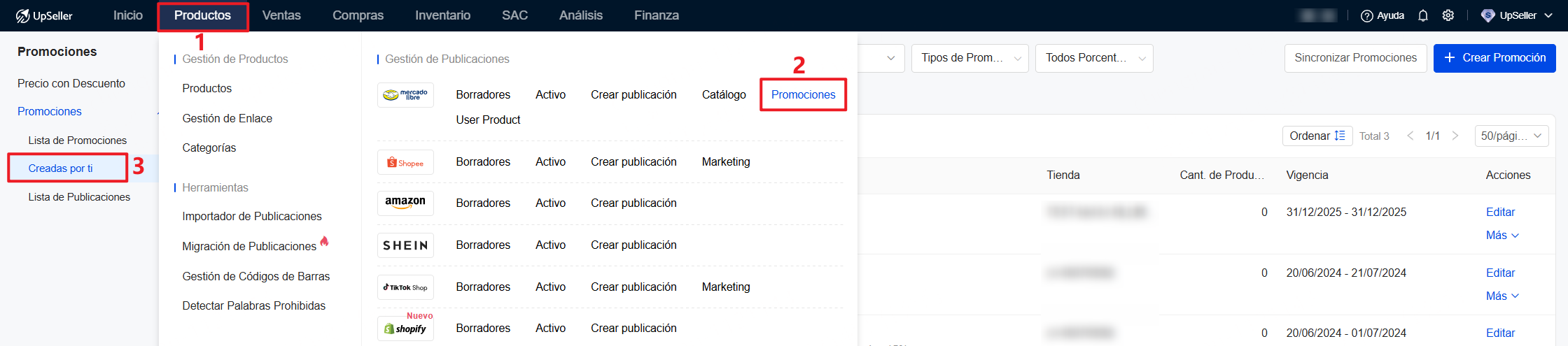Select the Mercado Libre marketplace logo
Viewport: 1568px width, 346px height.
click(405, 95)
